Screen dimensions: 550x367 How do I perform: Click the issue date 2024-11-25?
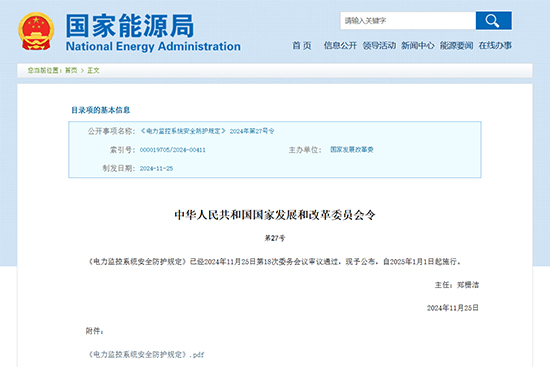point(156,168)
